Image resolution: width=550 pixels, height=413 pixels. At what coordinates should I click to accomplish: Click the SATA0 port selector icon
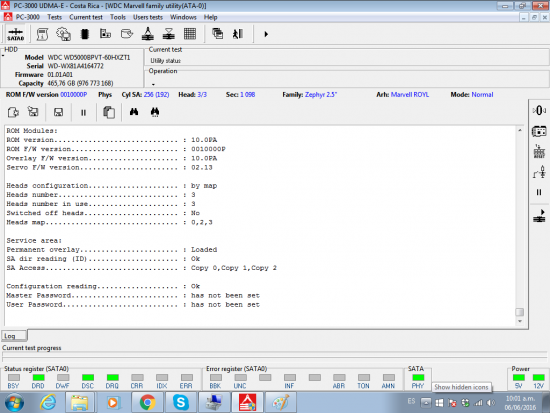coord(15,34)
